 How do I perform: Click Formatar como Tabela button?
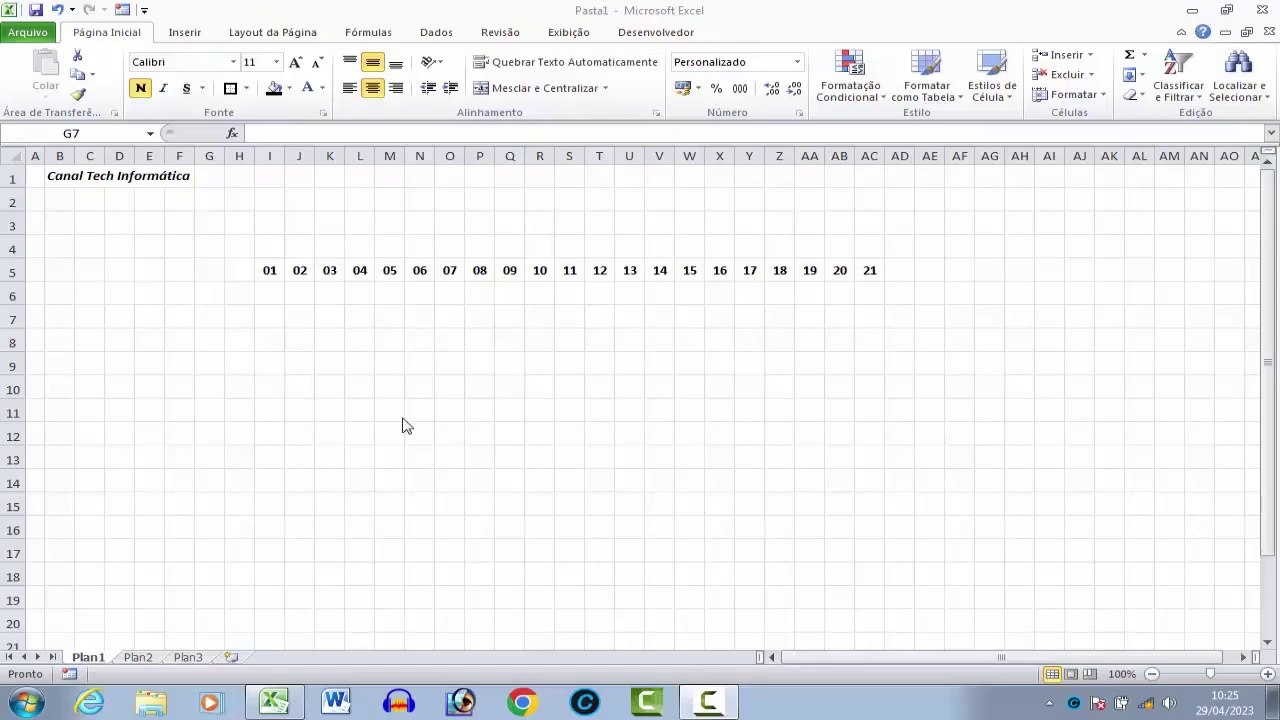(926, 75)
